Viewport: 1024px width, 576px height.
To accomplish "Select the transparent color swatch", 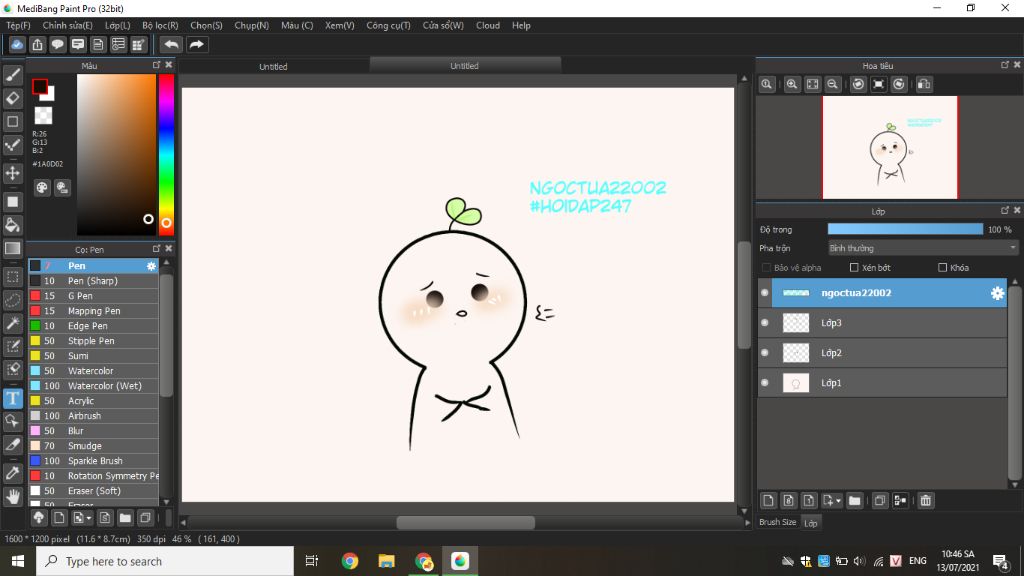I will (x=43, y=116).
